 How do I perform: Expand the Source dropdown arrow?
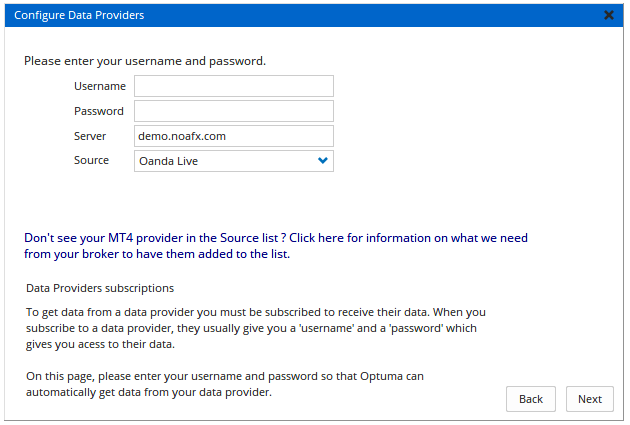tap(322, 160)
